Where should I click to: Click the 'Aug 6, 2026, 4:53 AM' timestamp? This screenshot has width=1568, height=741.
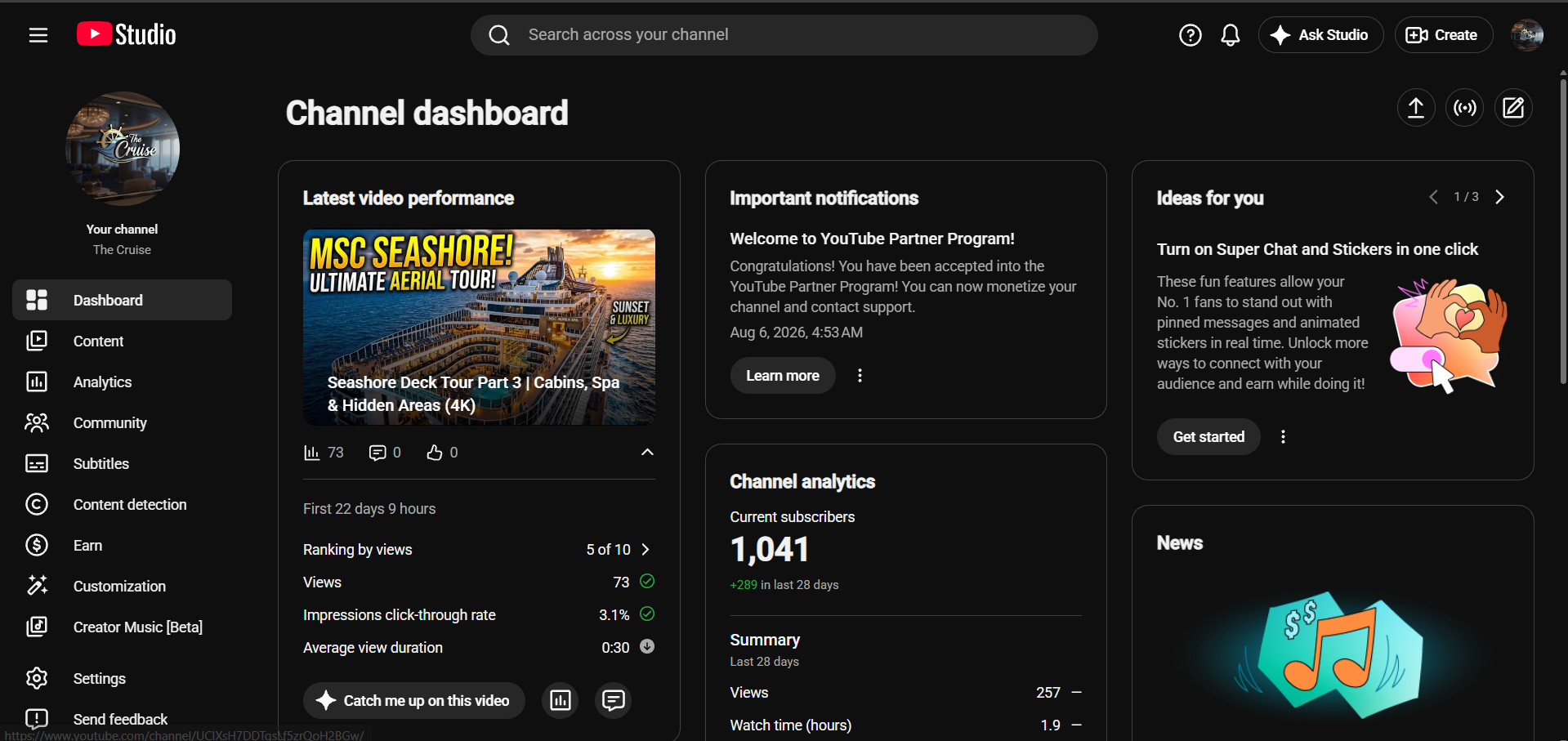797,333
